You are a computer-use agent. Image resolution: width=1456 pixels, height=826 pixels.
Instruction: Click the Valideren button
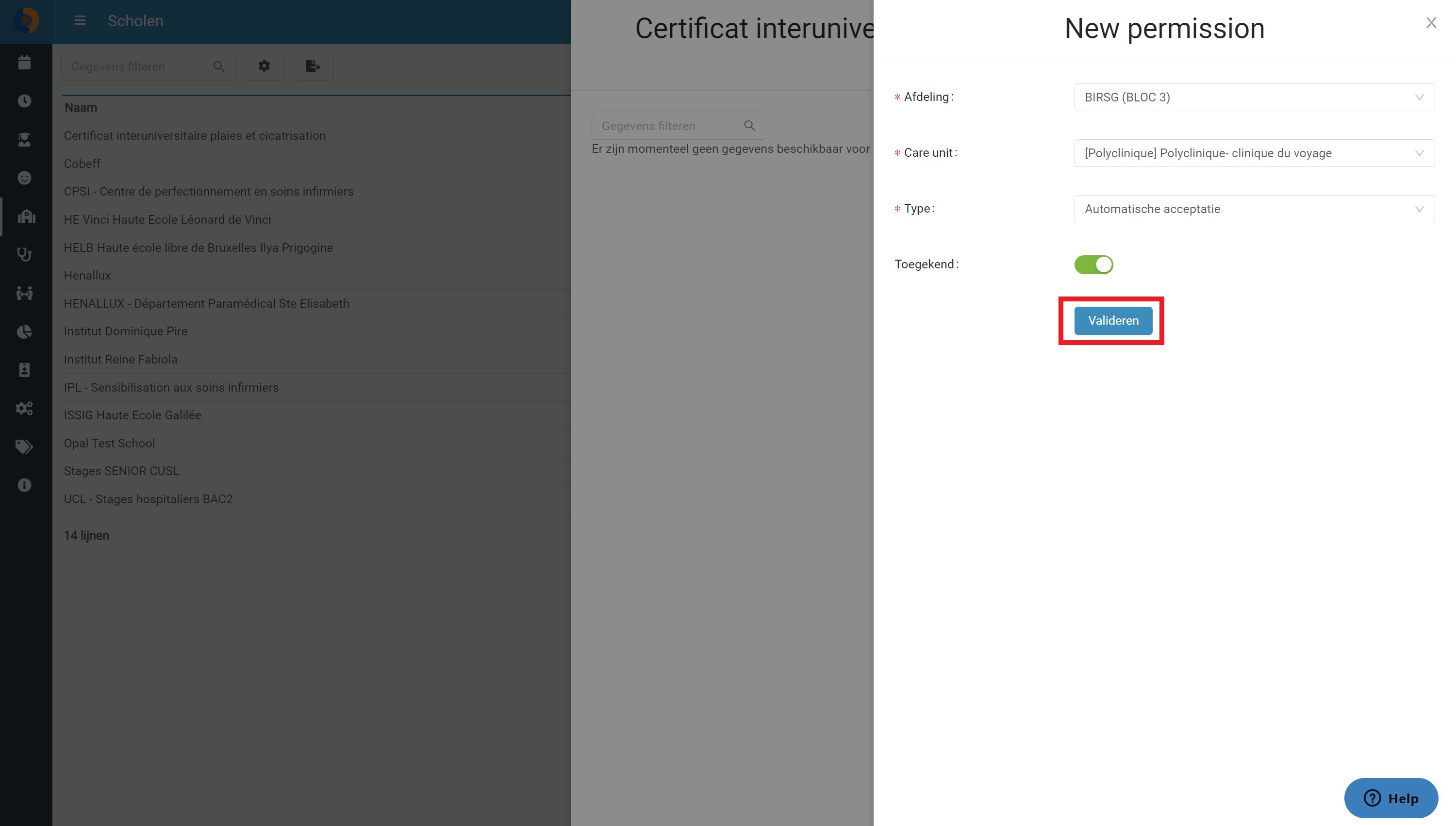[1113, 320]
